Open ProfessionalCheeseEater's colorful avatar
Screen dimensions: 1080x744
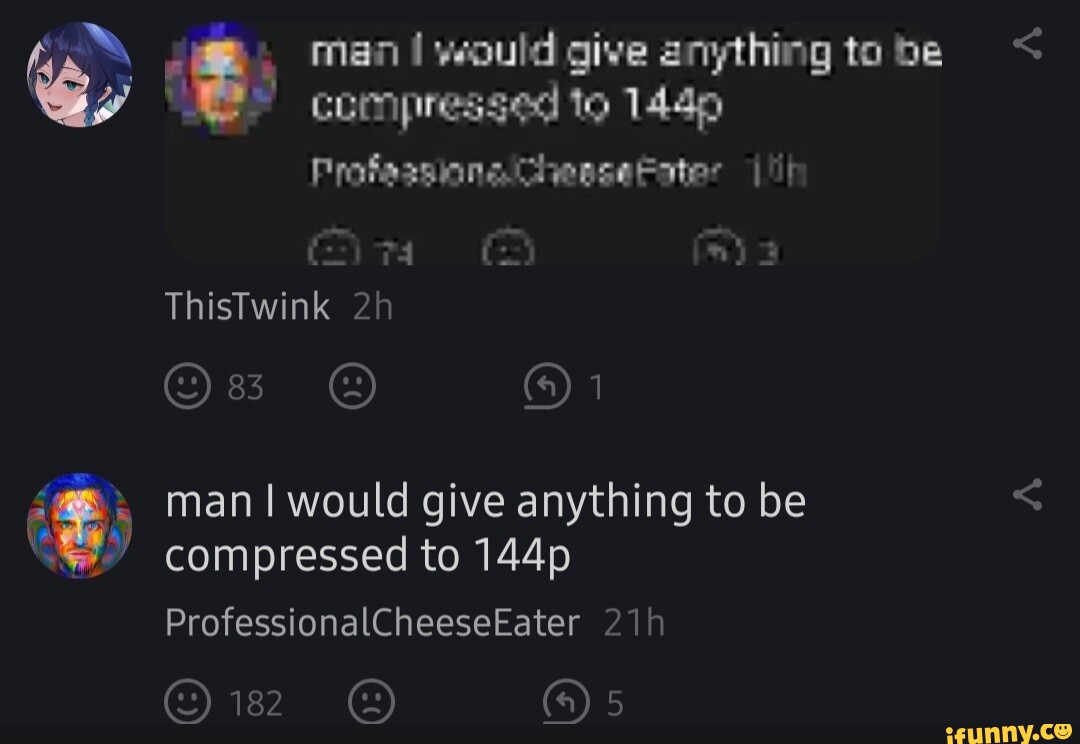tap(79, 526)
